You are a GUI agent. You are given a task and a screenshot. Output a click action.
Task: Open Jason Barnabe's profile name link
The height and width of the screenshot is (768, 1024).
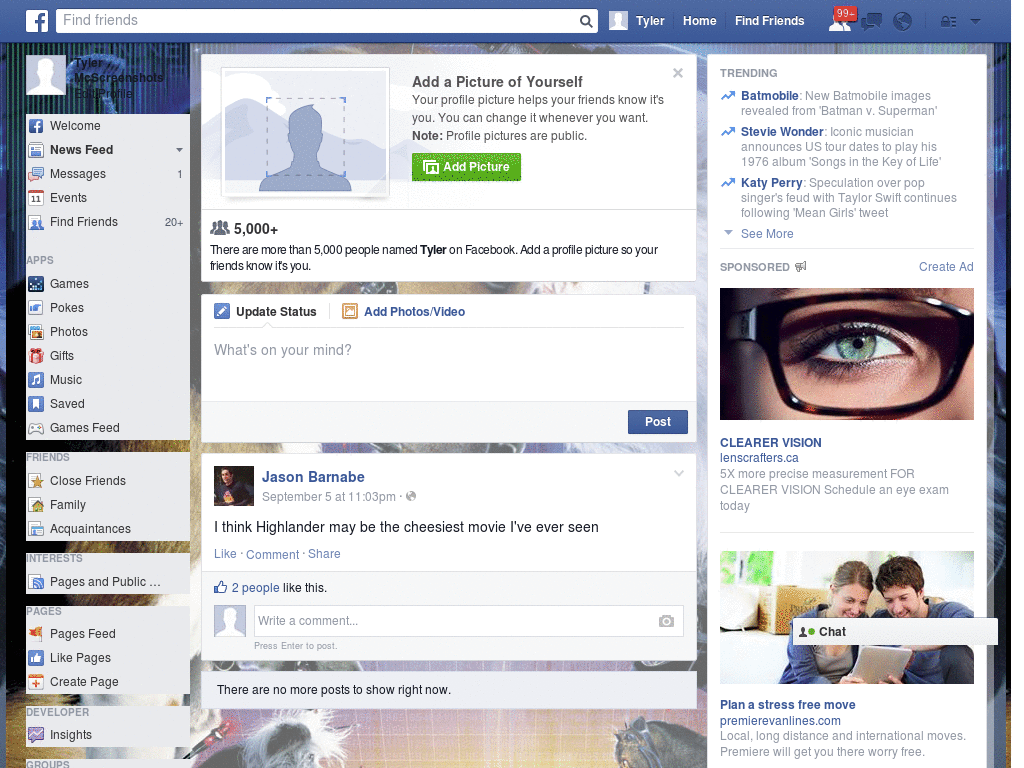pos(313,477)
